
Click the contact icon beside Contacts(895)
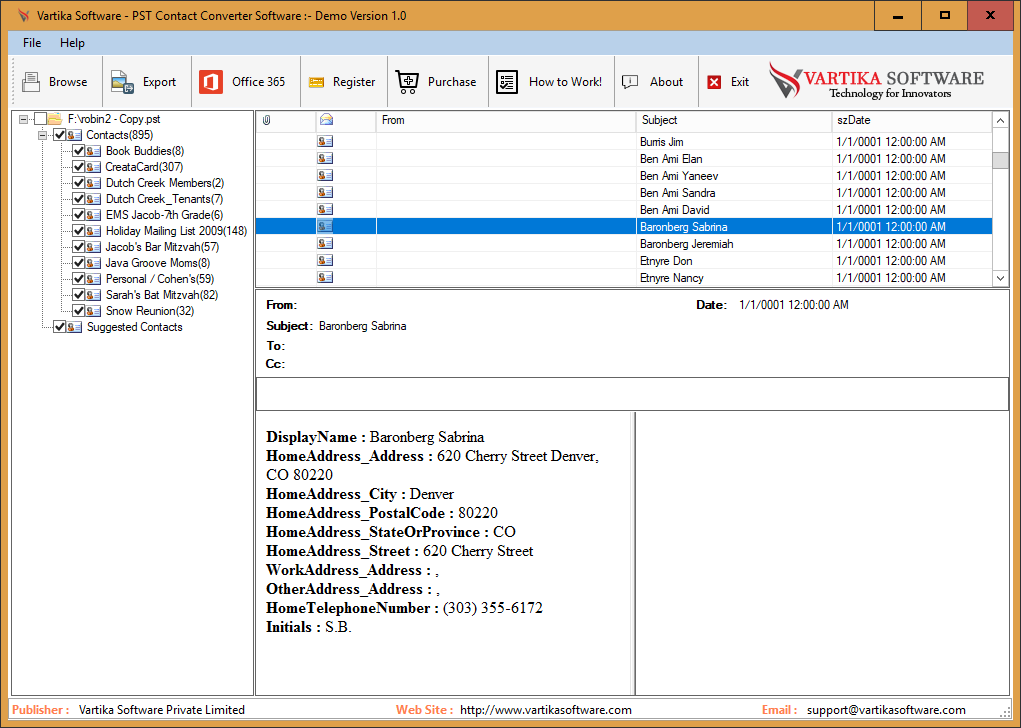coord(74,135)
